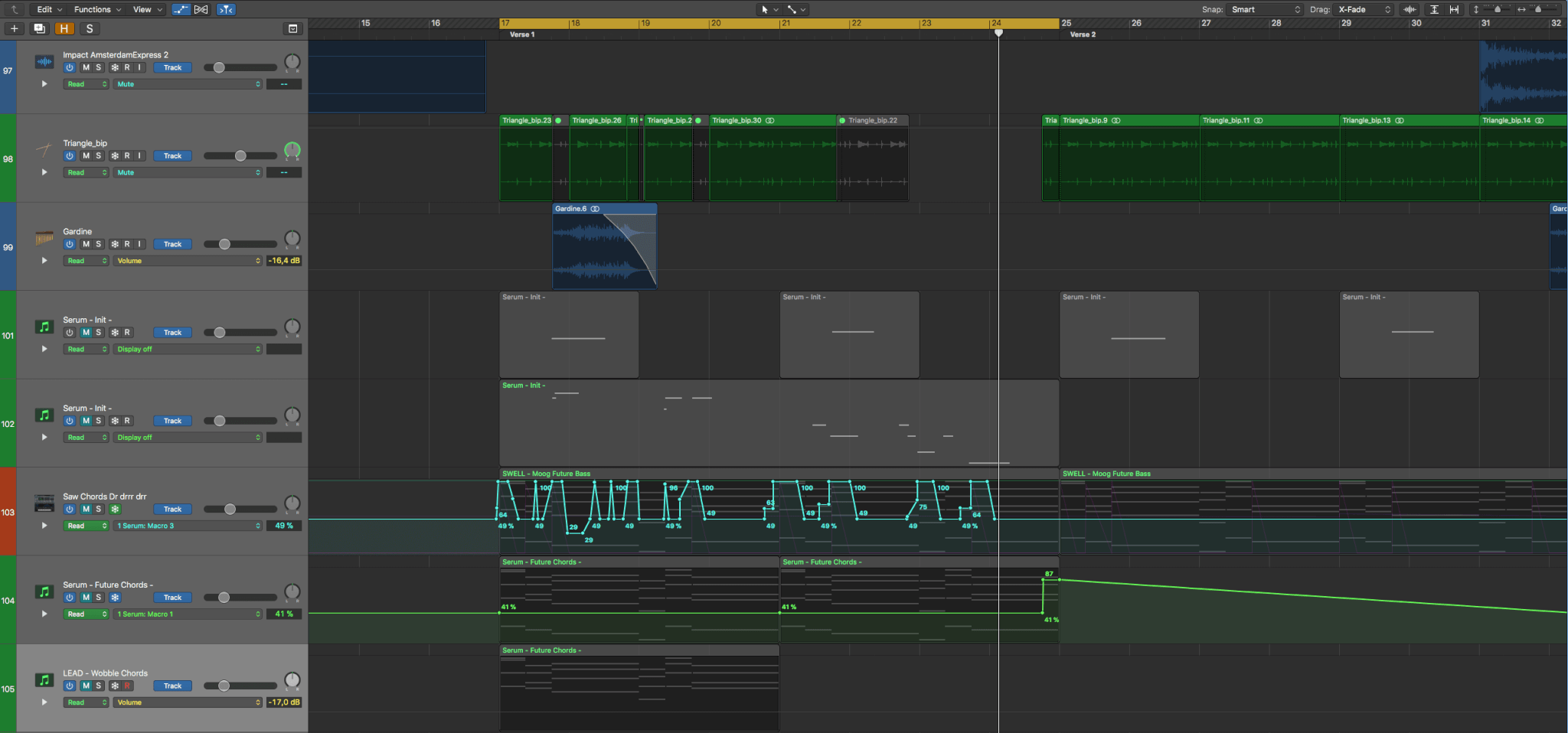
Task: Open Serum Macro 1 parameter dropdown
Action: coord(188,614)
